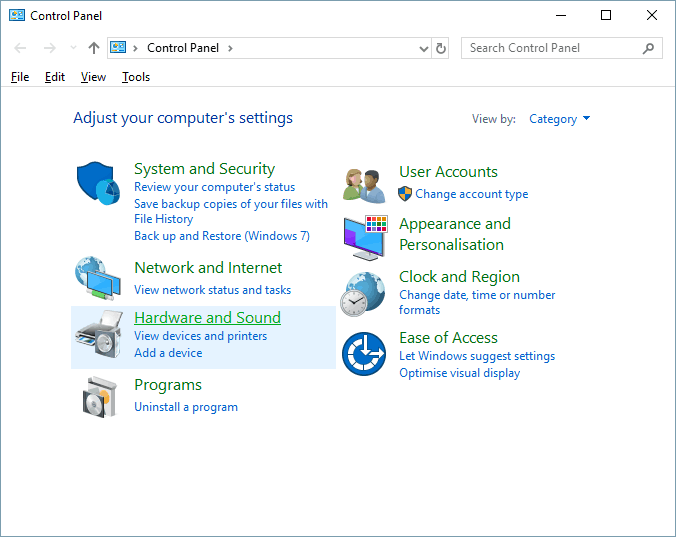Image resolution: width=676 pixels, height=537 pixels.
Task: Open the View by Category dropdown
Action: [x=559, y=119]
